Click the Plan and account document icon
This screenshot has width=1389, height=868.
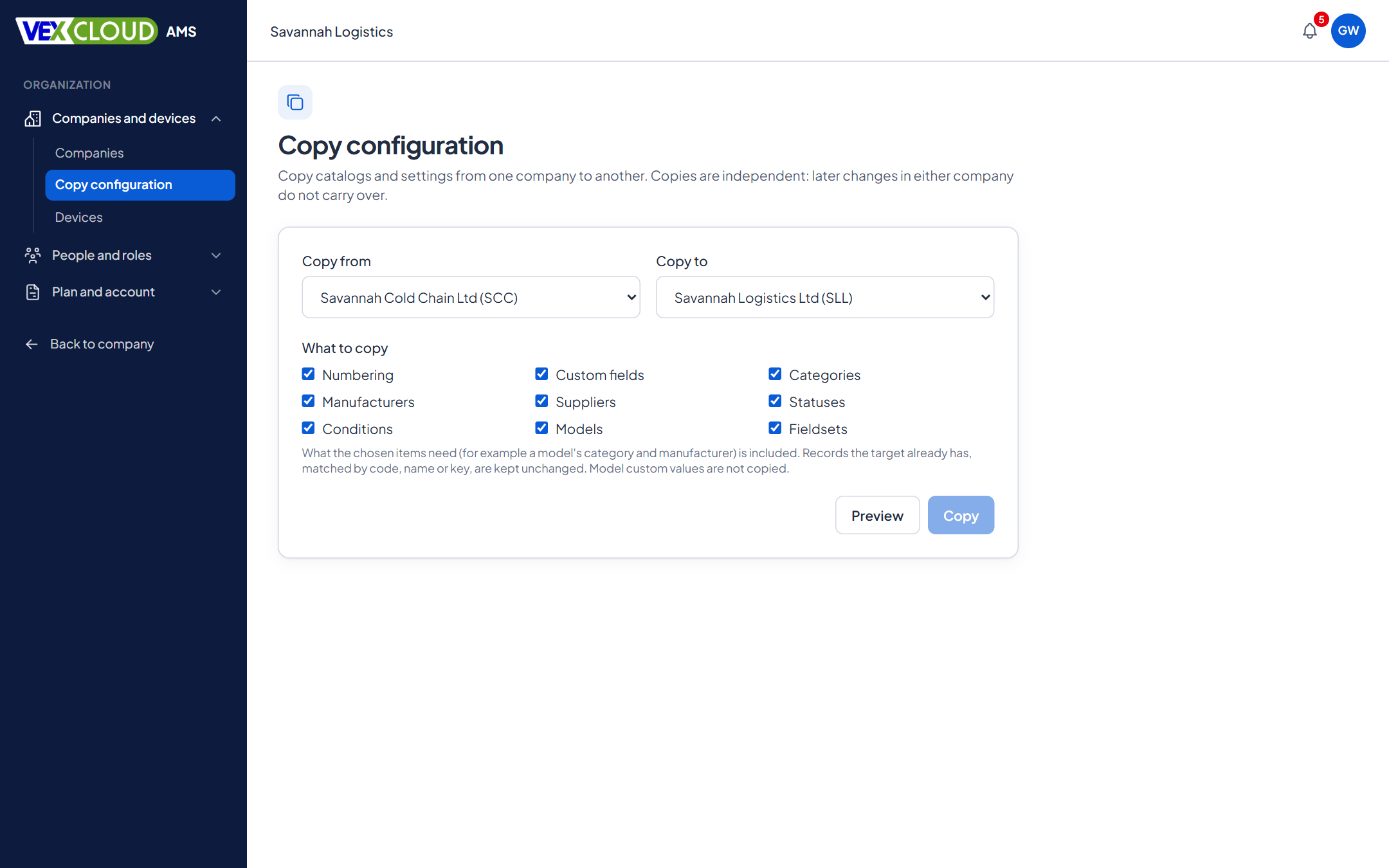[33, 292]
